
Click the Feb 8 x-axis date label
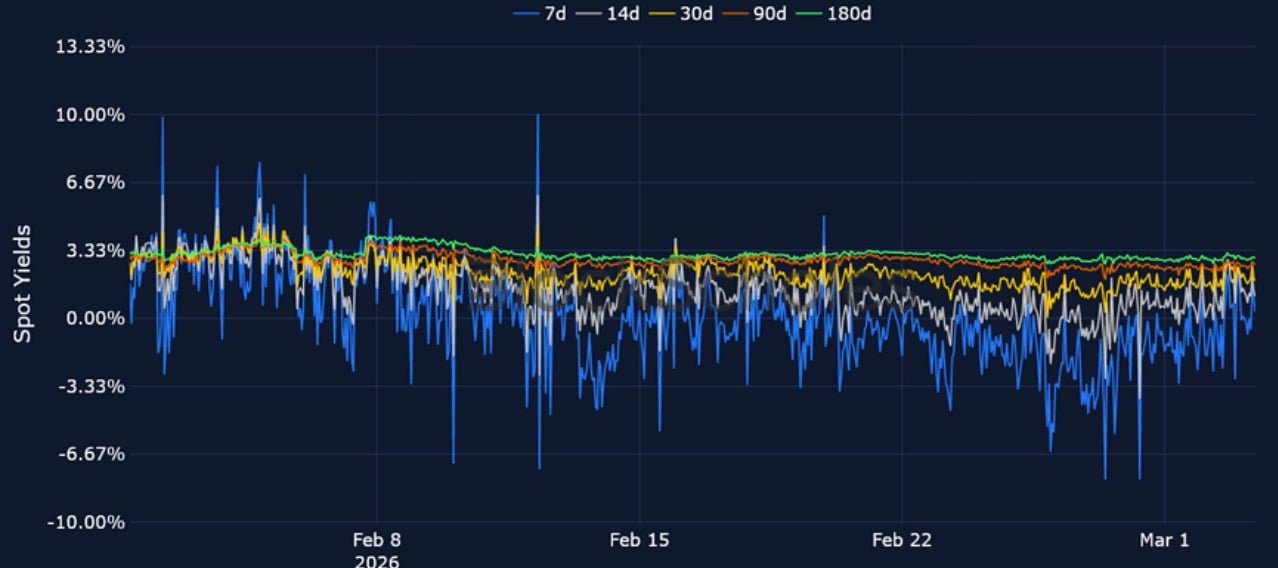[x=377, y=540]
